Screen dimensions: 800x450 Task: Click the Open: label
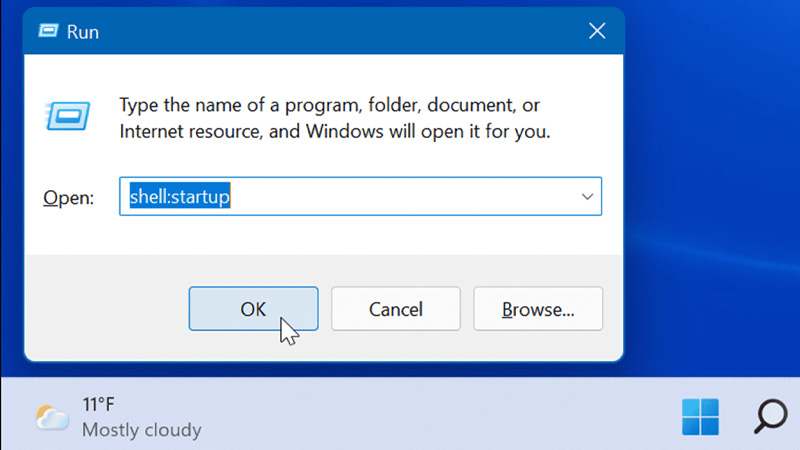coord(68,197)
